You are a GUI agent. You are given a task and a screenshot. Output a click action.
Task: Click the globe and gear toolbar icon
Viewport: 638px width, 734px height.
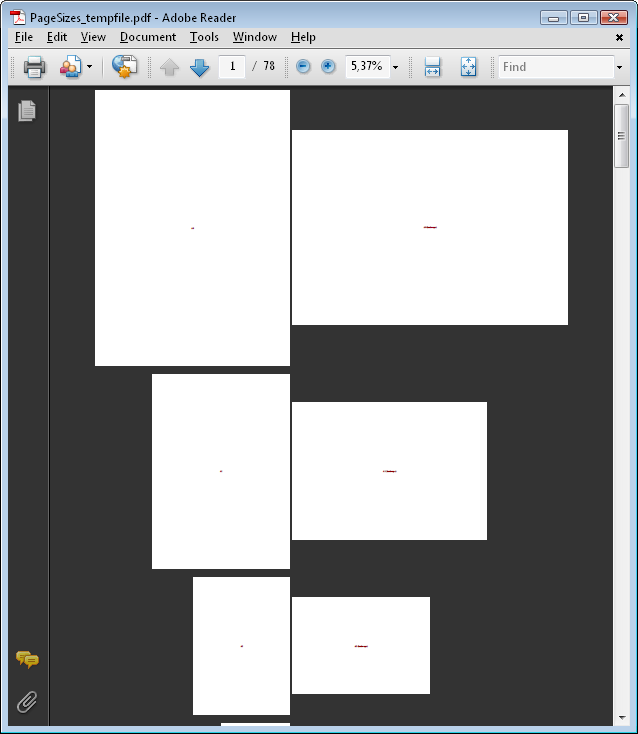[x=124, y=67]
